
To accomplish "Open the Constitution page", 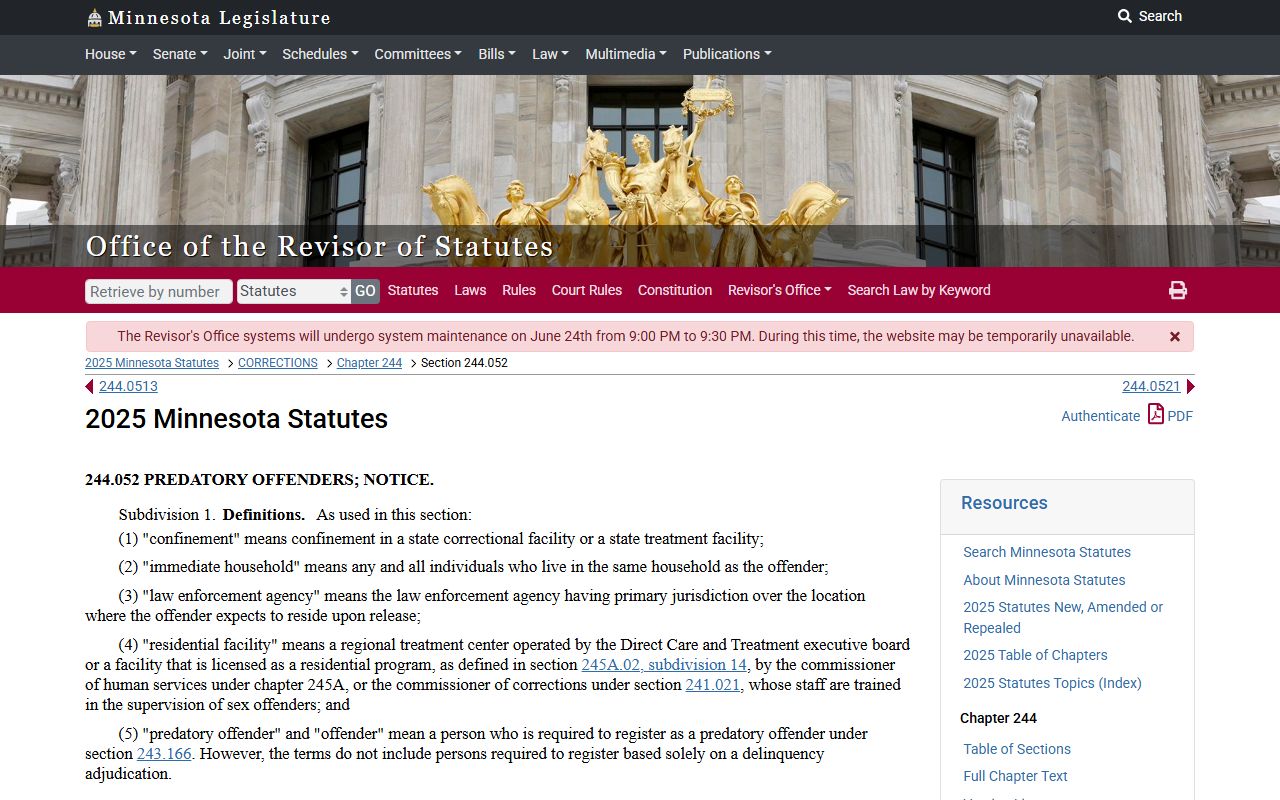I will tap(675, 290).
